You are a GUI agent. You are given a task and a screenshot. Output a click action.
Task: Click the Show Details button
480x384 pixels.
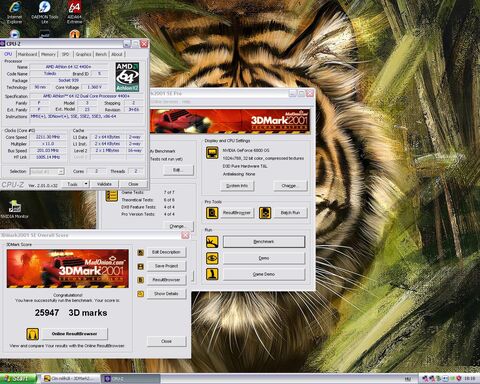pyautogui.click(x=166, y=294)
